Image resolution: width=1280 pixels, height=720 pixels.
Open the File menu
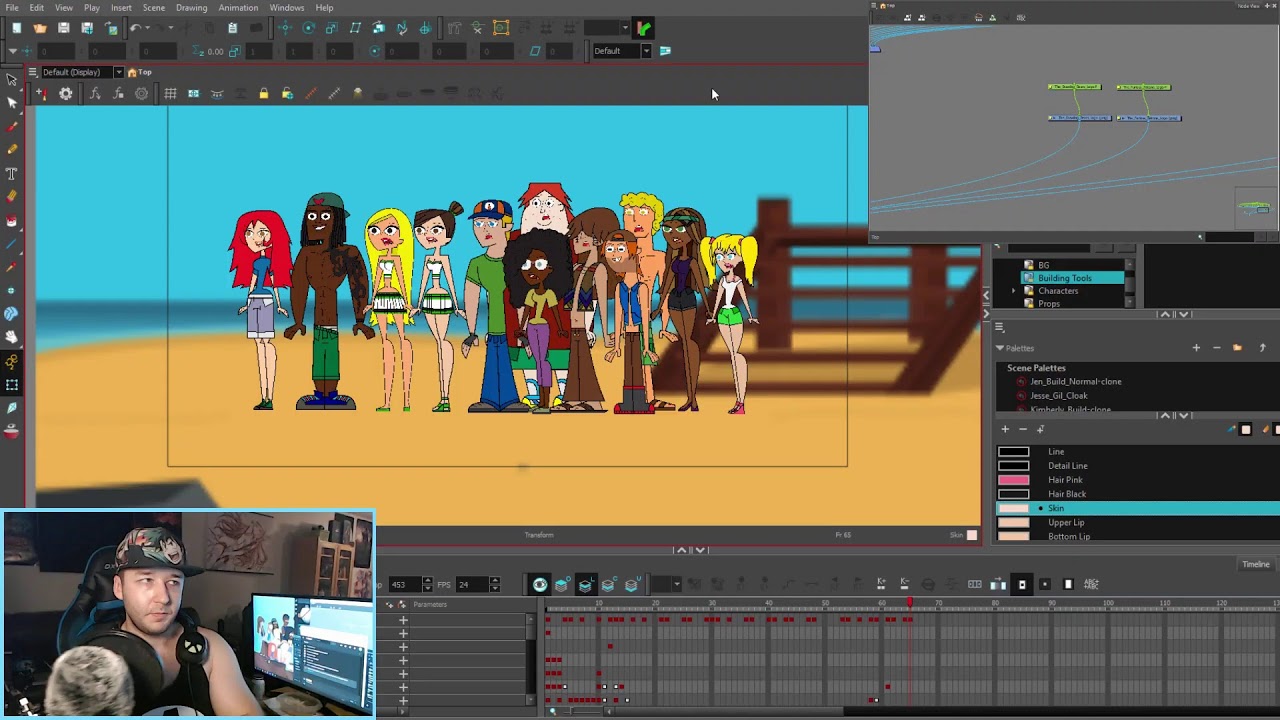[12, 8]
